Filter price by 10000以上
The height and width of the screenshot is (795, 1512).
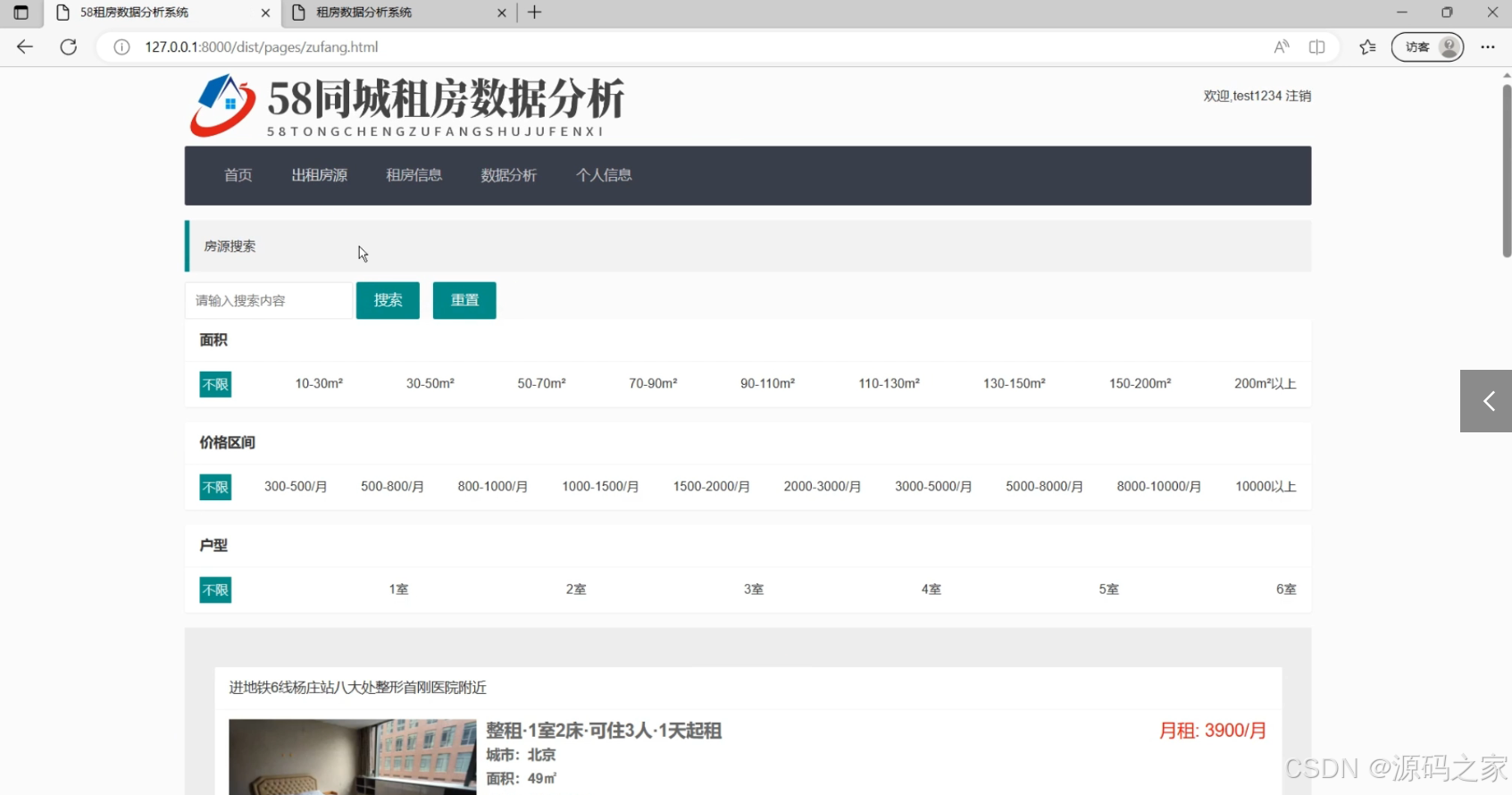[x=1266, y=487]
